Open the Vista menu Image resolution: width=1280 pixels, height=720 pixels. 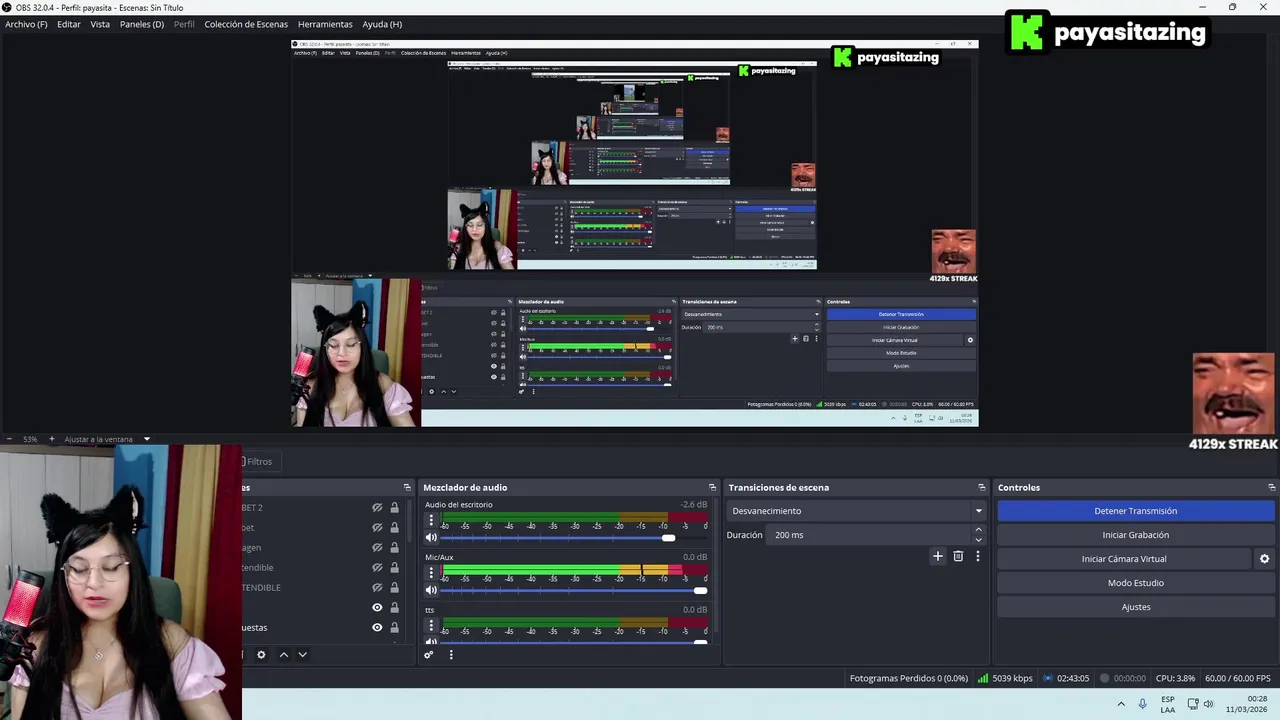coord(100,24)
